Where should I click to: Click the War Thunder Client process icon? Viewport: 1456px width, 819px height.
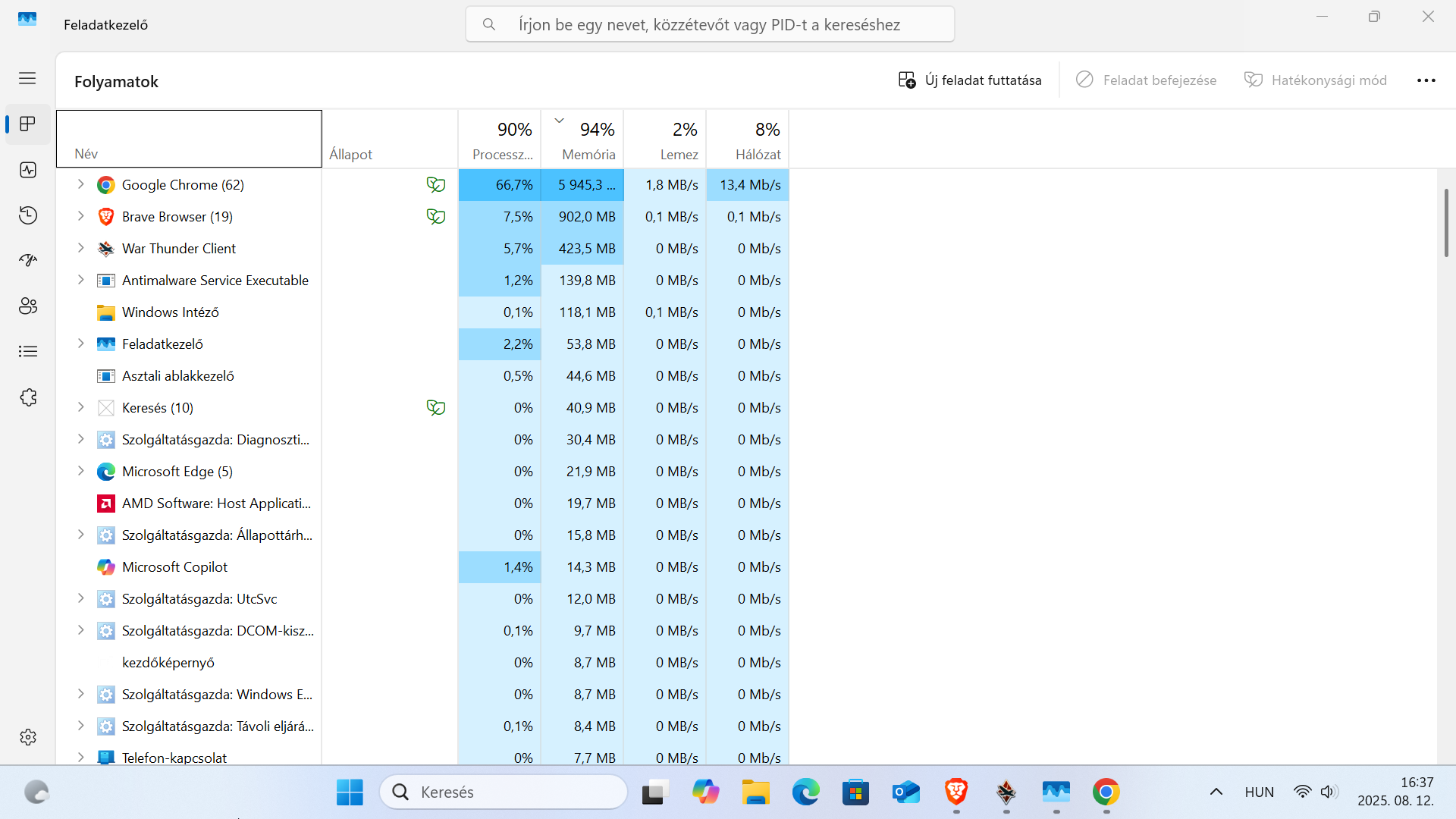(x=106, y=249)
